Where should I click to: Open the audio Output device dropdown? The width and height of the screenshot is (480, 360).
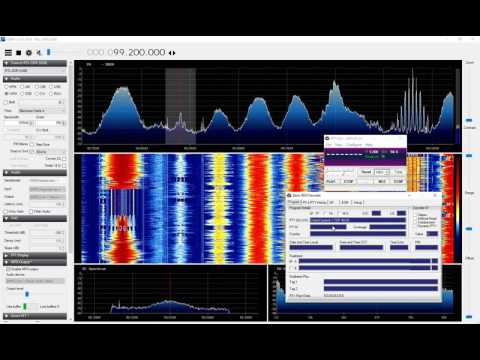click(47, 197)
